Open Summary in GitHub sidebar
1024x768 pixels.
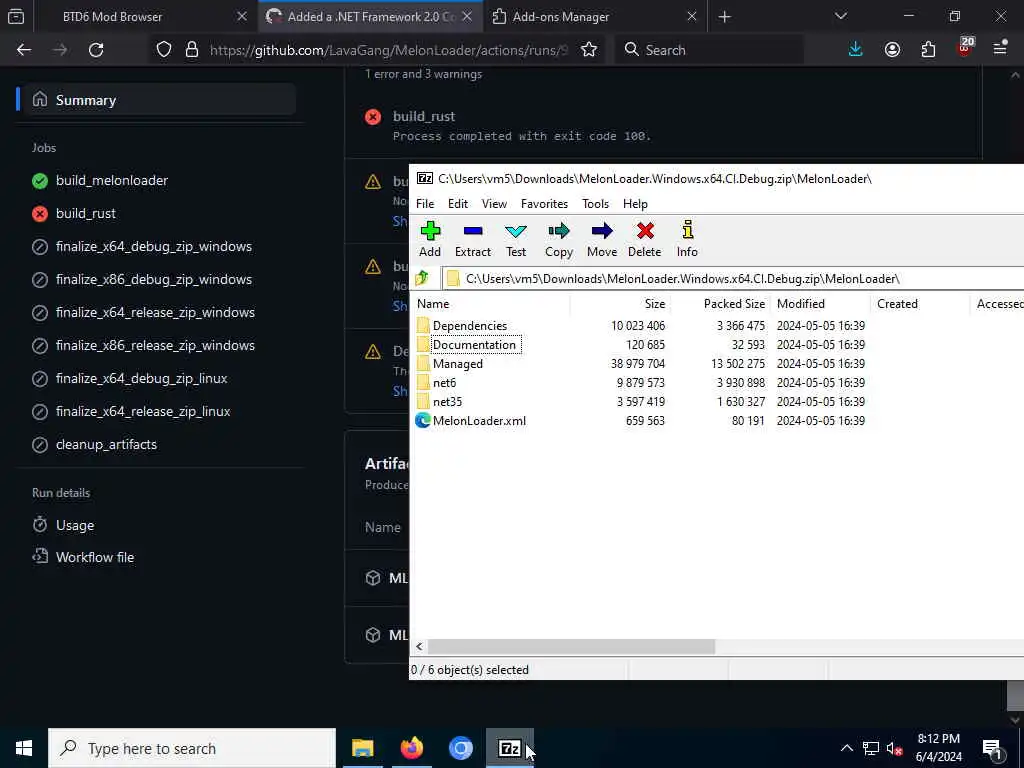tap(157, 100)
